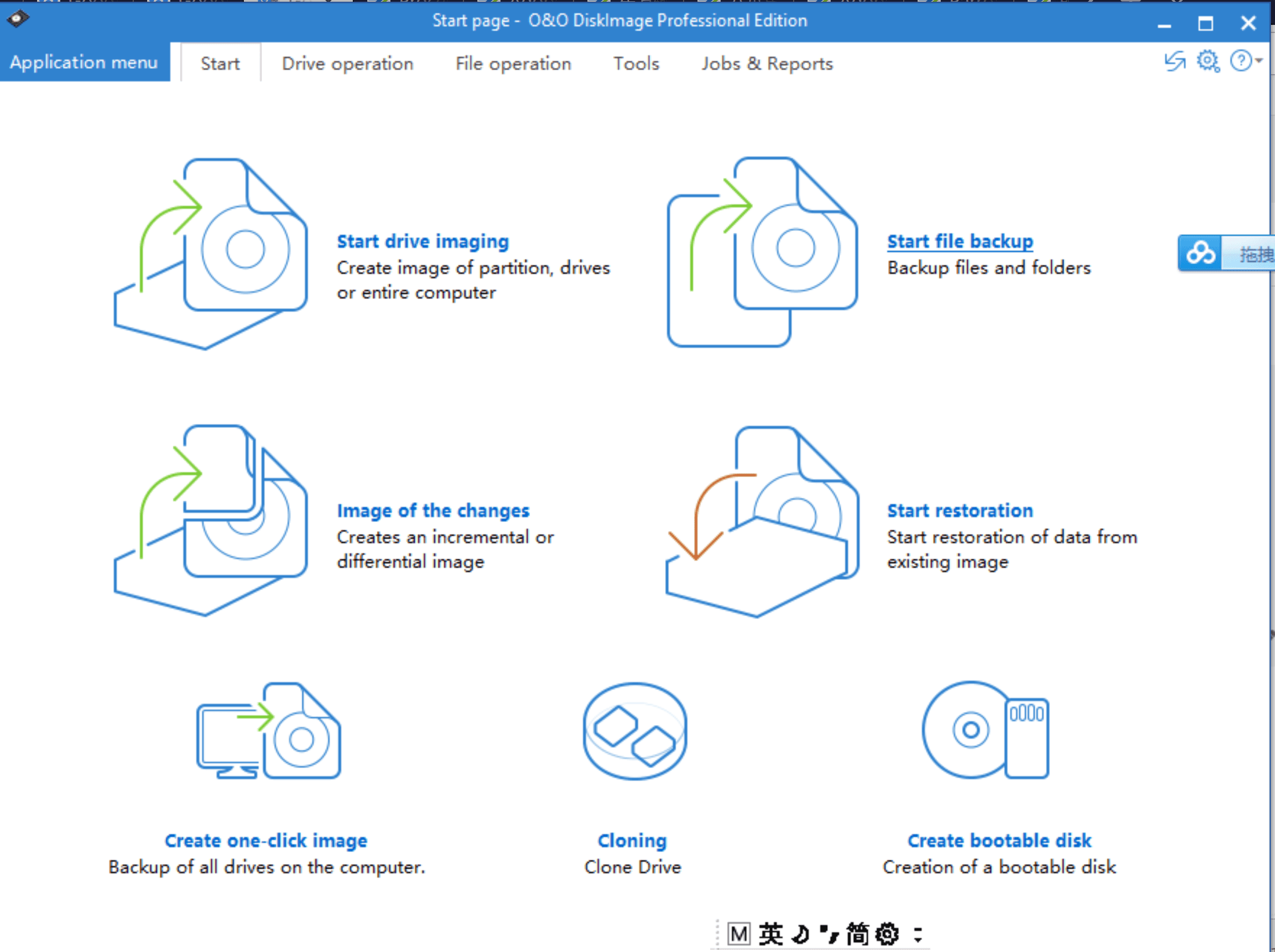The image size is (1275, 952).
Task: Click the window title bar text
Action: tap(619, 21)
